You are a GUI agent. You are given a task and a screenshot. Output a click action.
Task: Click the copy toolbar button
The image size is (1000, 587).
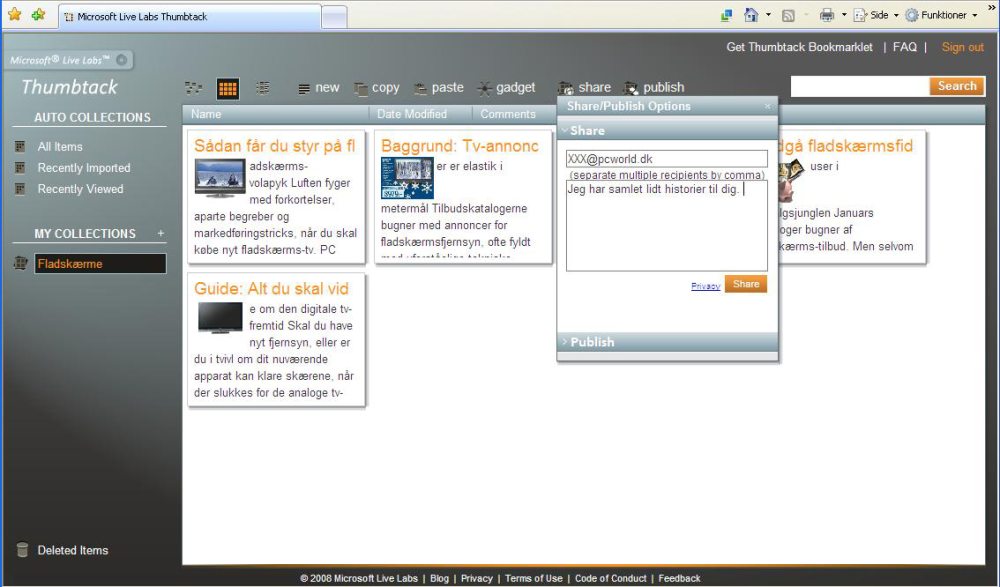(x=377, y=88)
